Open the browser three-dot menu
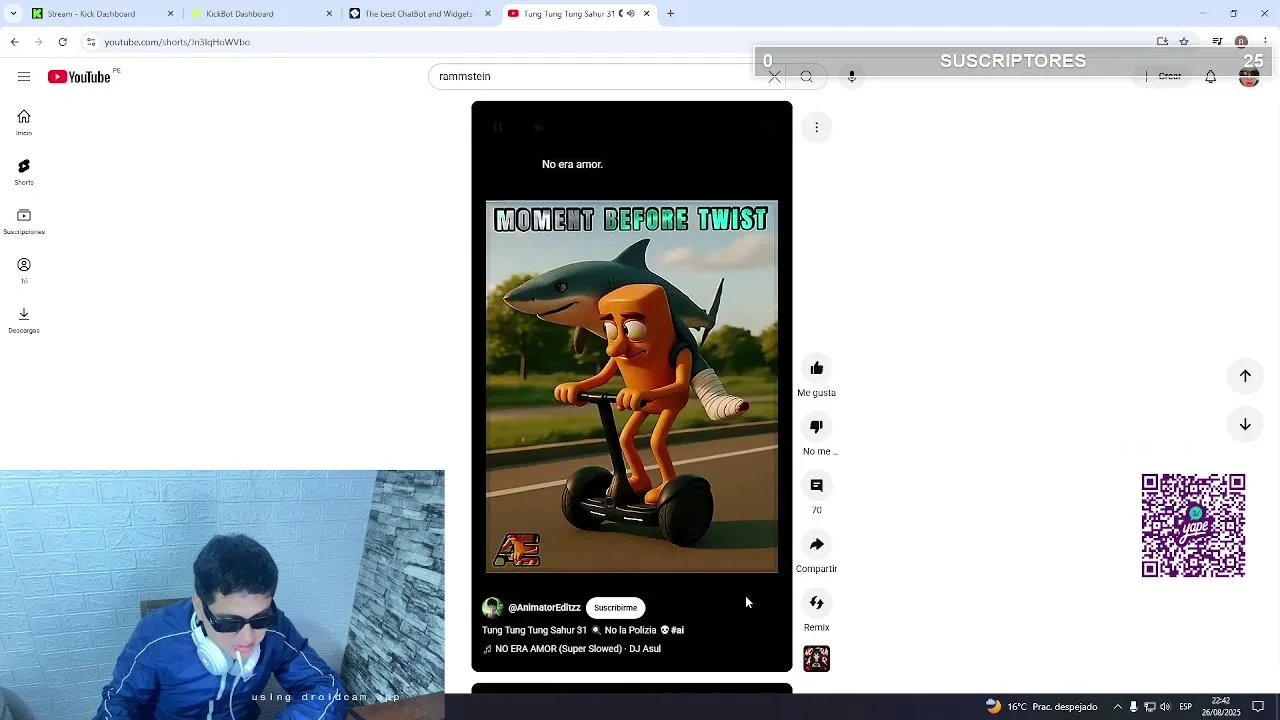The image size is (1280, 720). [x=1266, y=42]
